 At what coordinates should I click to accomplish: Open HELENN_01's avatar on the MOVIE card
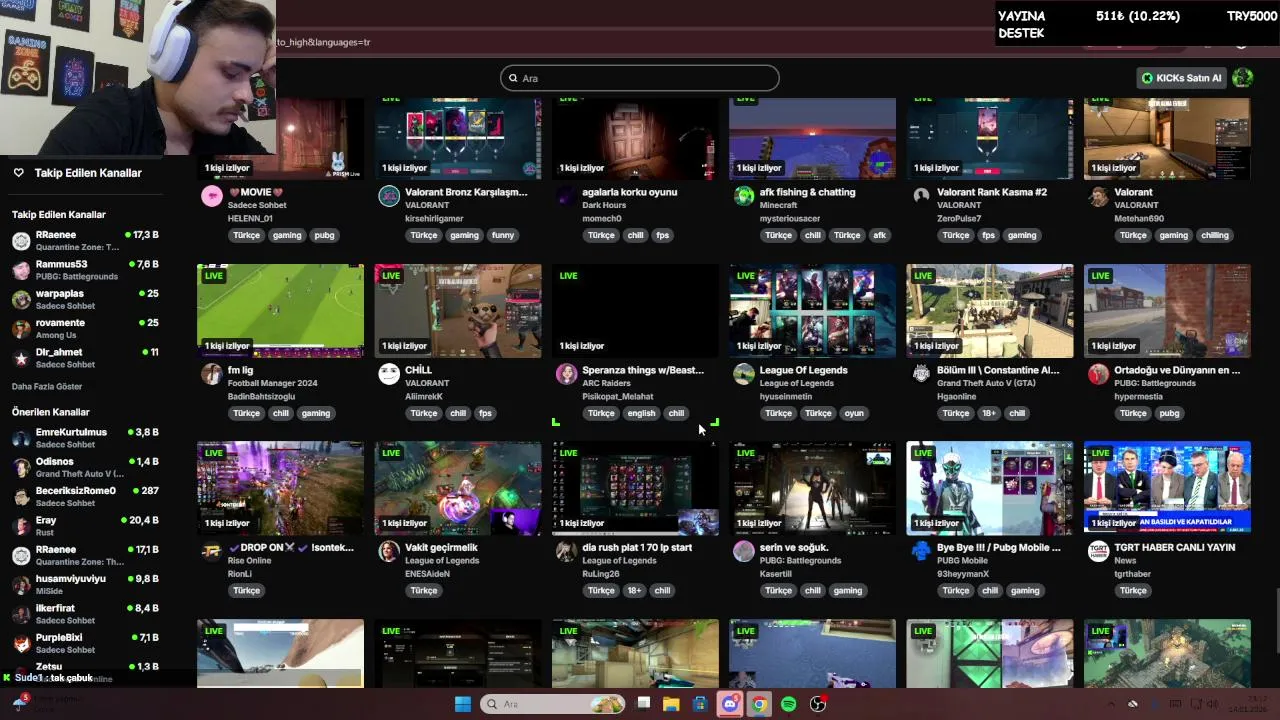(x=212, y=196)
